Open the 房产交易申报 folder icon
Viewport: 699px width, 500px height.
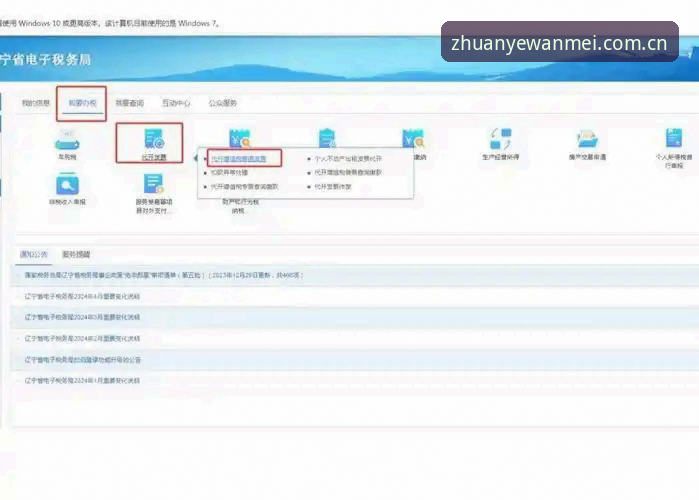[x=587, y=139]
